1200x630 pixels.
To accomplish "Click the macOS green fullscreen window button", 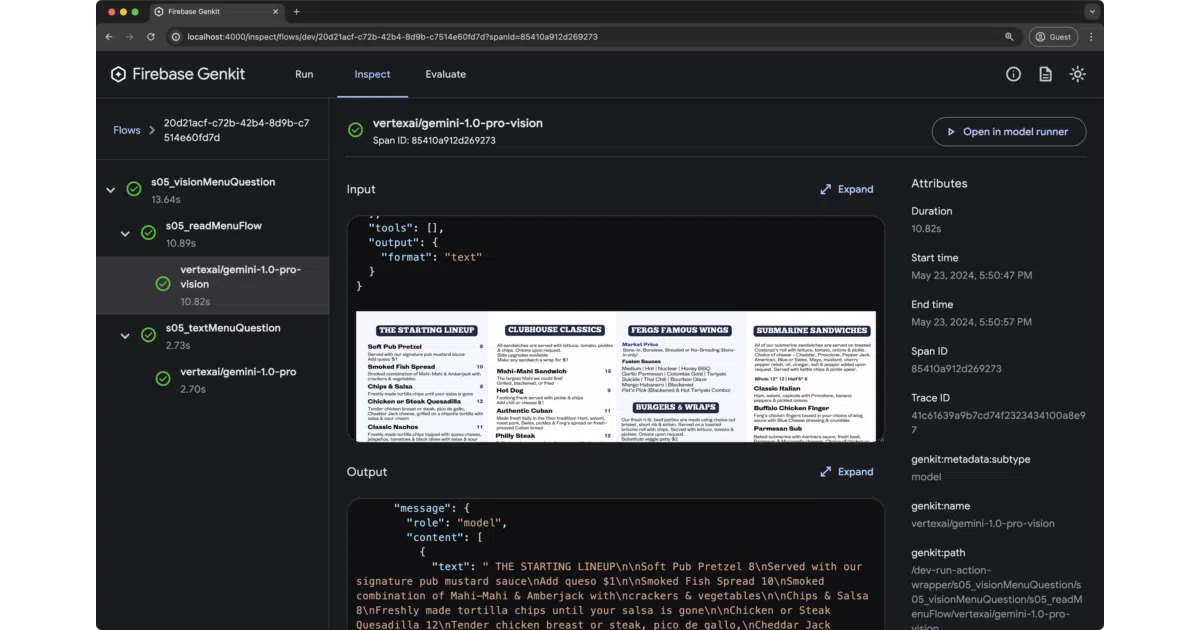I will pos(136,11).
